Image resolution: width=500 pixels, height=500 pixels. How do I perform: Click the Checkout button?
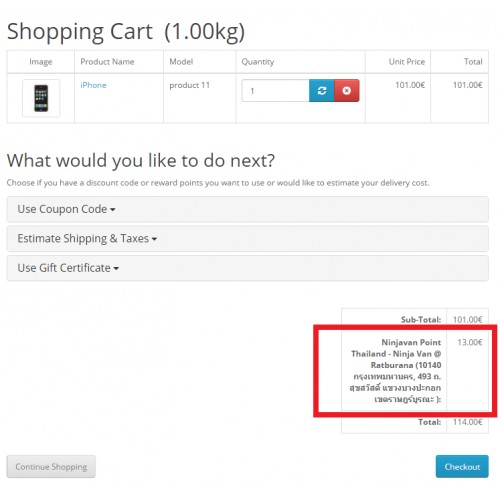point(462,466)
